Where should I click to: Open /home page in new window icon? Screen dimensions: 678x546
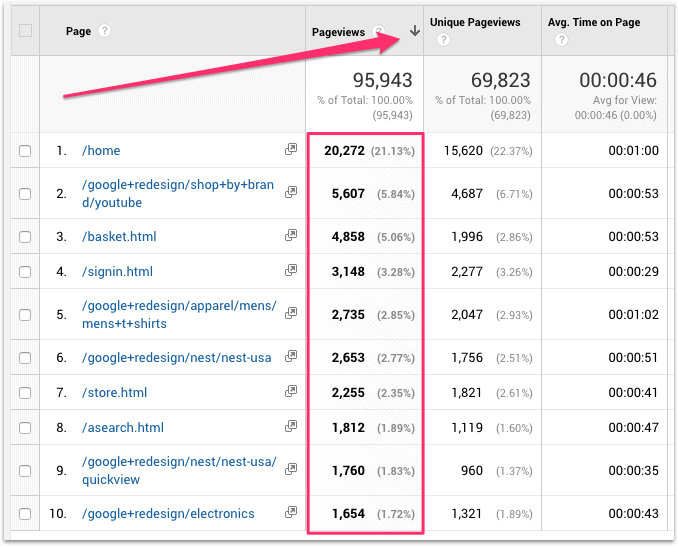pos(291,150)
